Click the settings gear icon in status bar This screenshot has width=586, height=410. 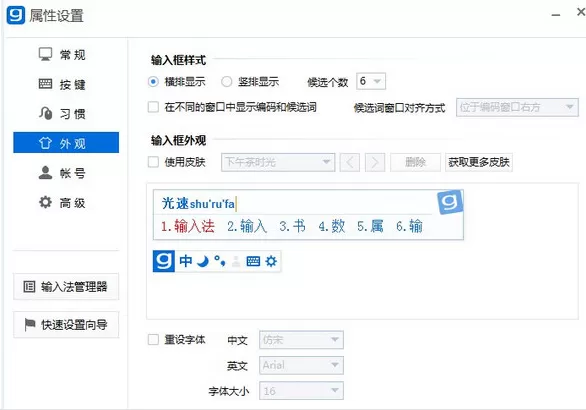coord(271,261)
